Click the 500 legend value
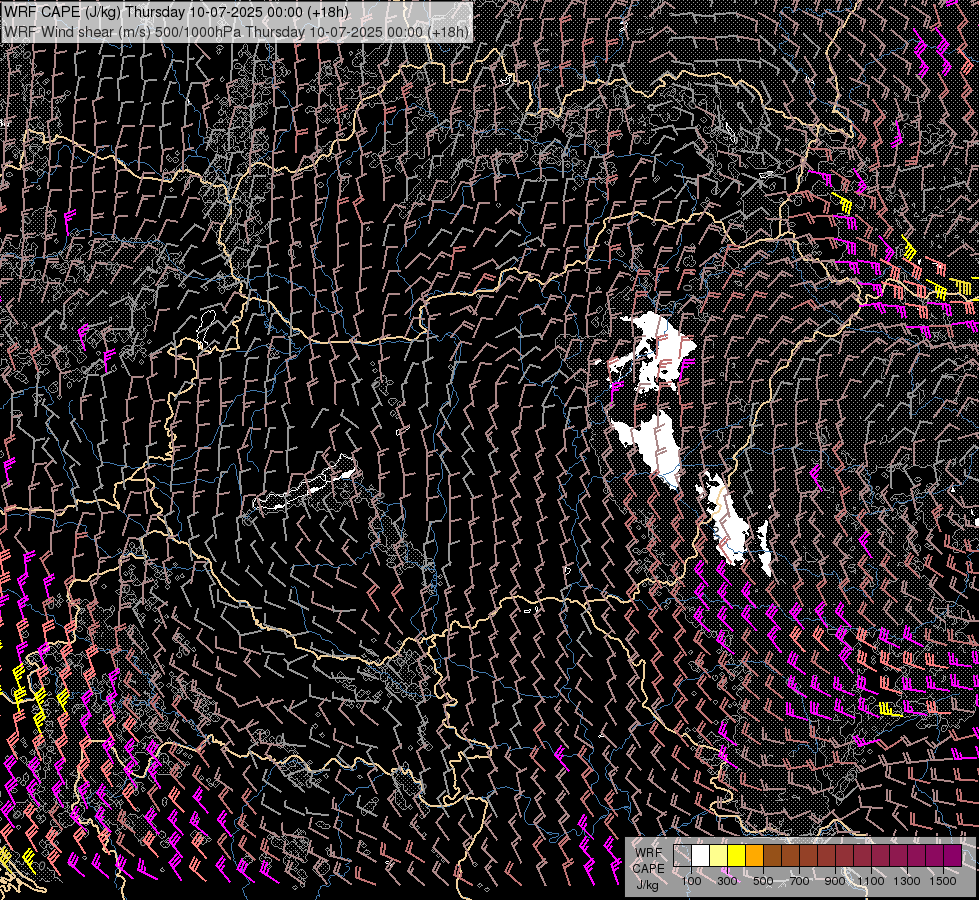Image resolution: width=979 pixels, height=900 pixels. pyautogui.click(x=763, y=881)
